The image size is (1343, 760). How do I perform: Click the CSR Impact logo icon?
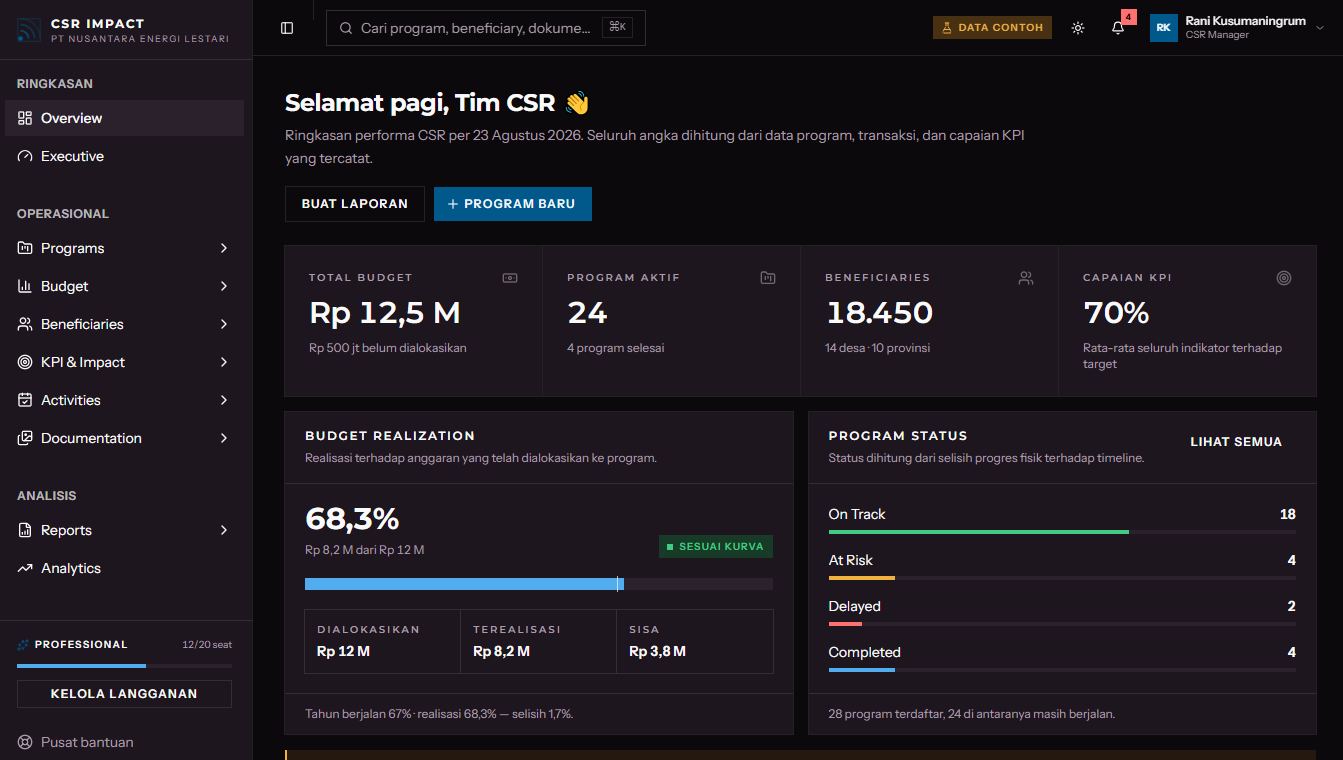(x=29, y=30)
